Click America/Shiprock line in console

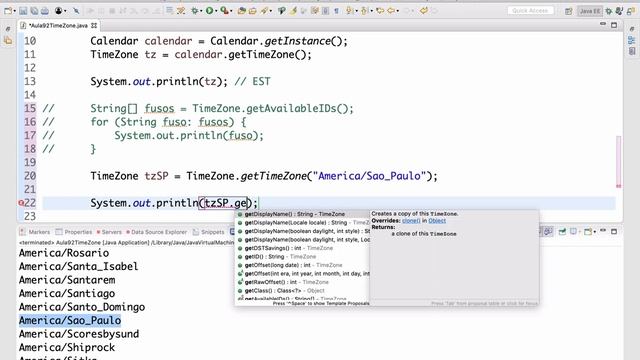(x=67, y=347)
